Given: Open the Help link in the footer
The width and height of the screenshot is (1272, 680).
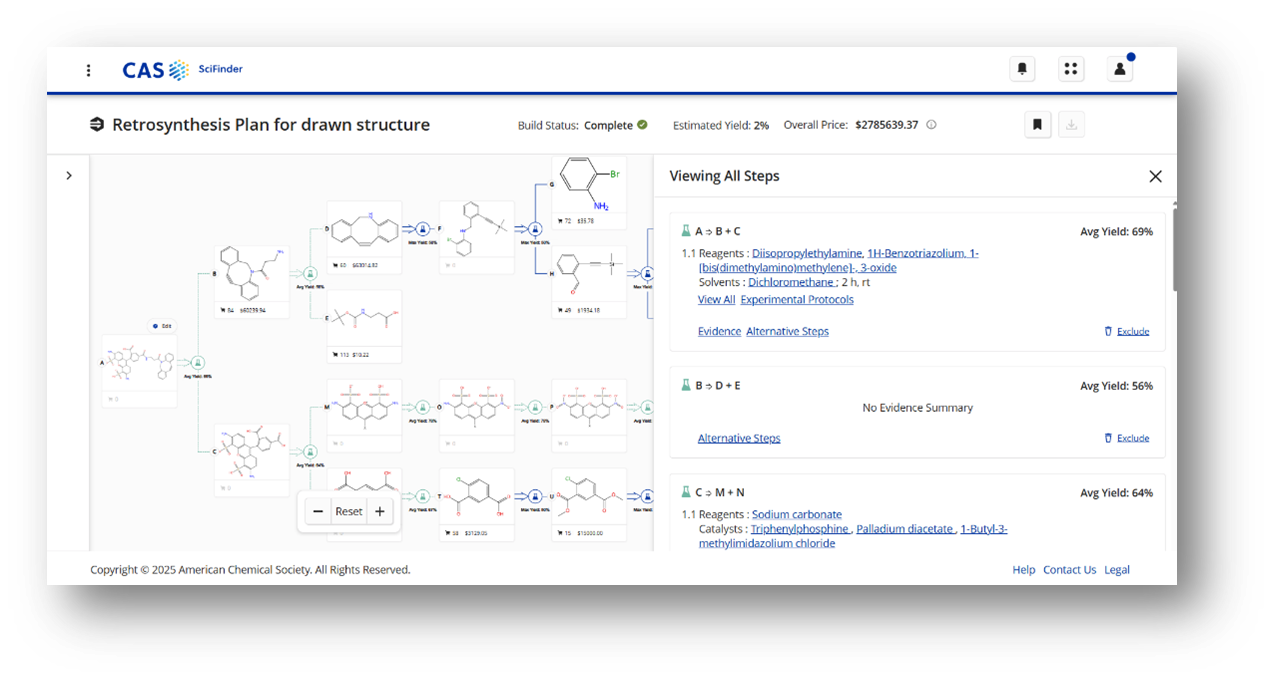Looking at the screenshot, I should tap(1023, 570).
